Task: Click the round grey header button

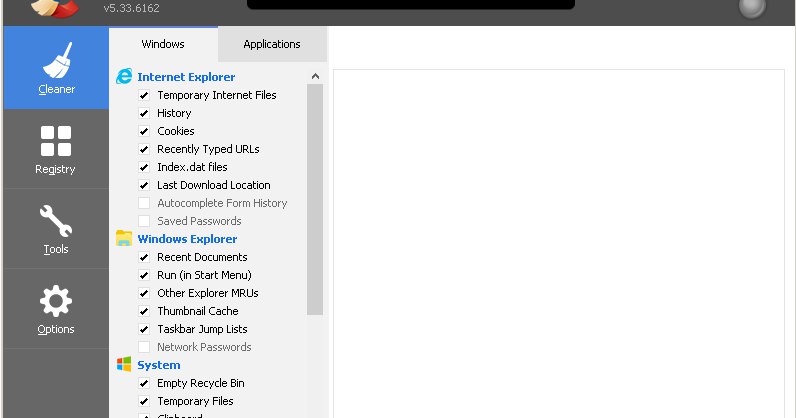Action: point(752,8)
